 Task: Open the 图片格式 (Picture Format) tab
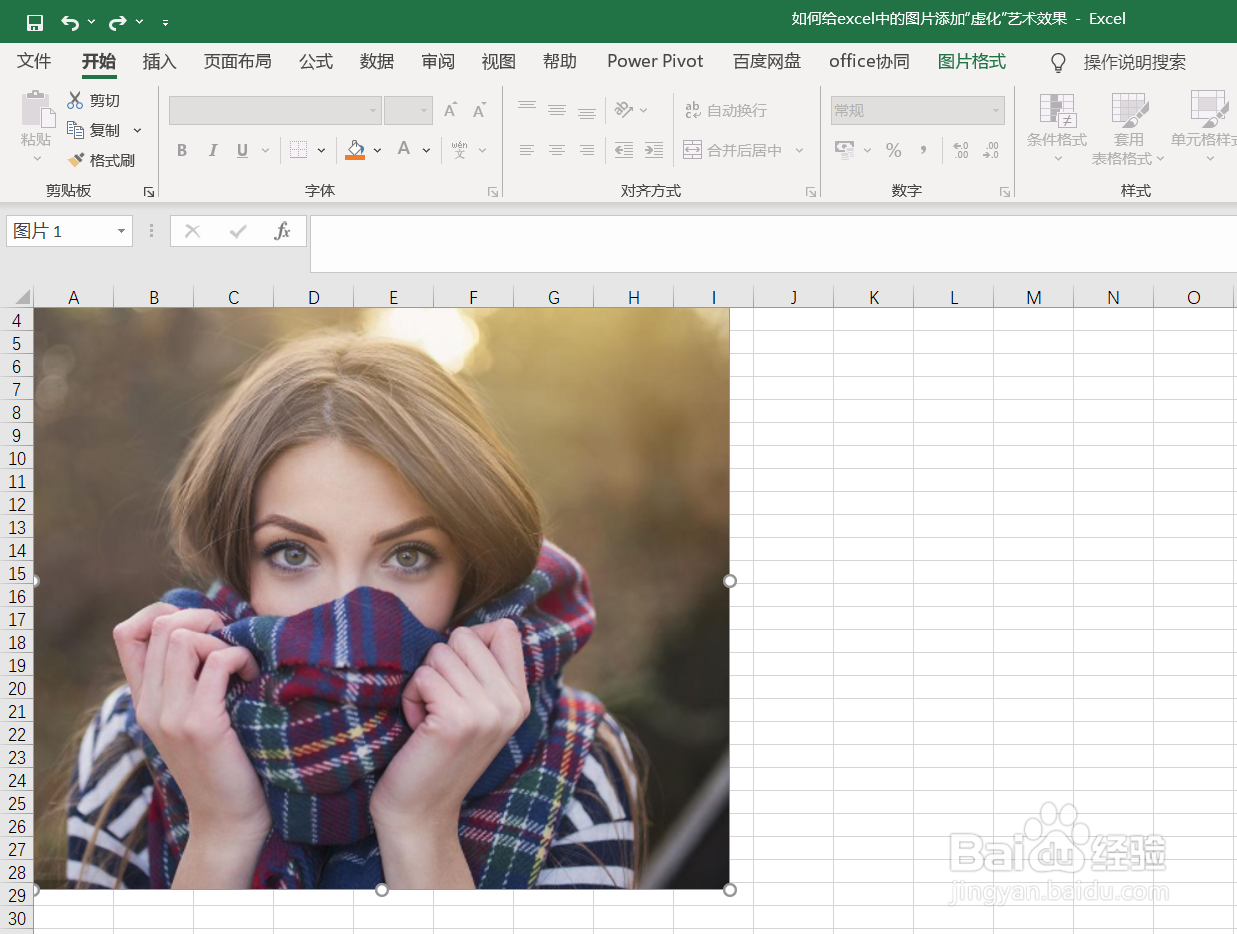point(971,61)
